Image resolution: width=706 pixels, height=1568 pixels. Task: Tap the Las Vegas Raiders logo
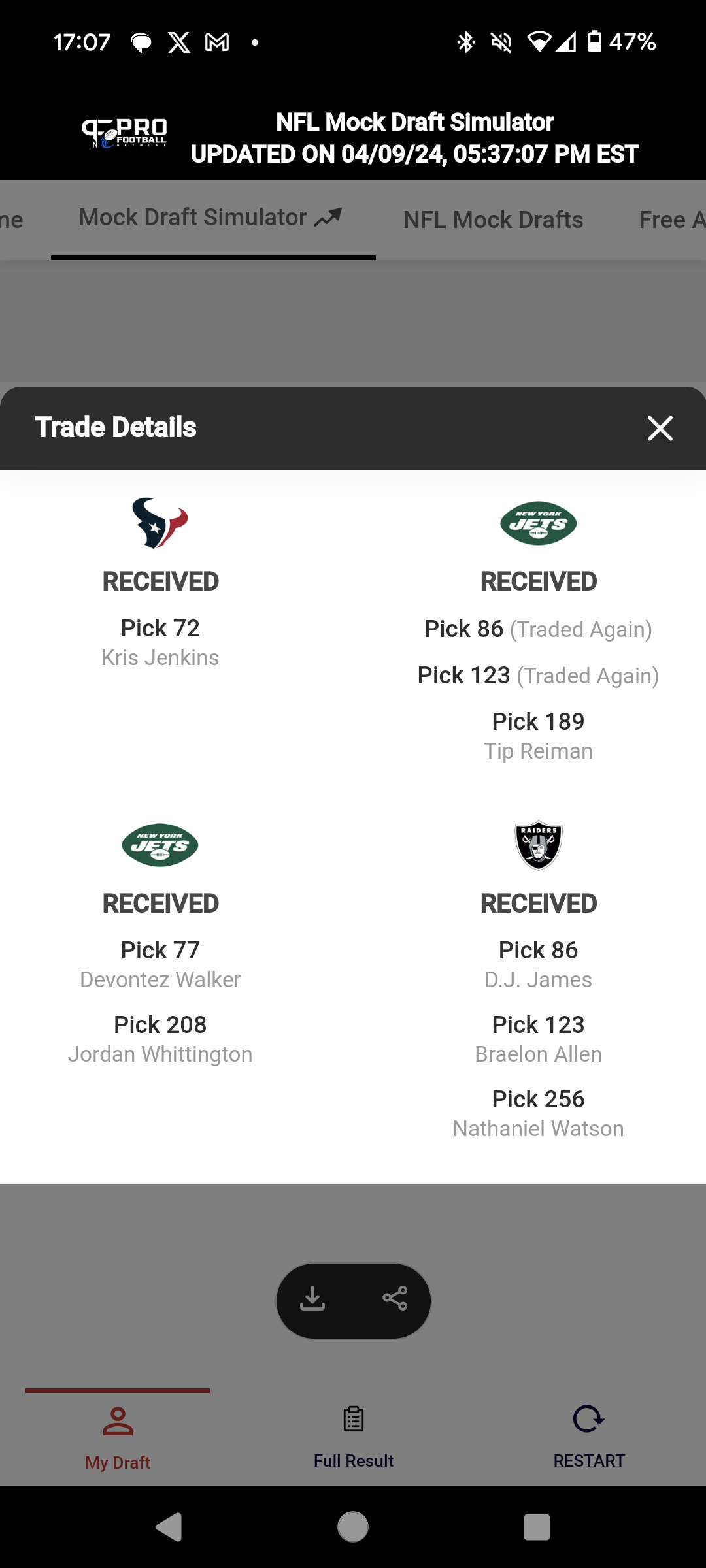tap(539, 845)
